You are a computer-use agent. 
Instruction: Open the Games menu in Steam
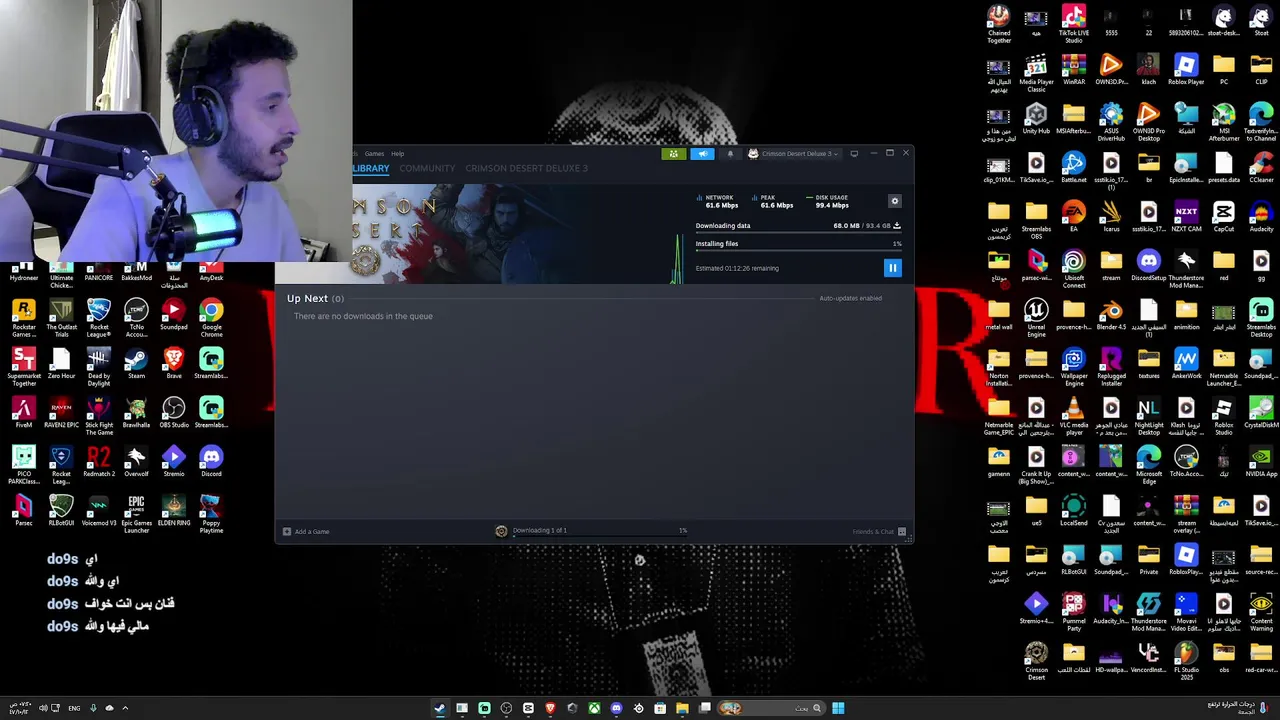(374, 154)
